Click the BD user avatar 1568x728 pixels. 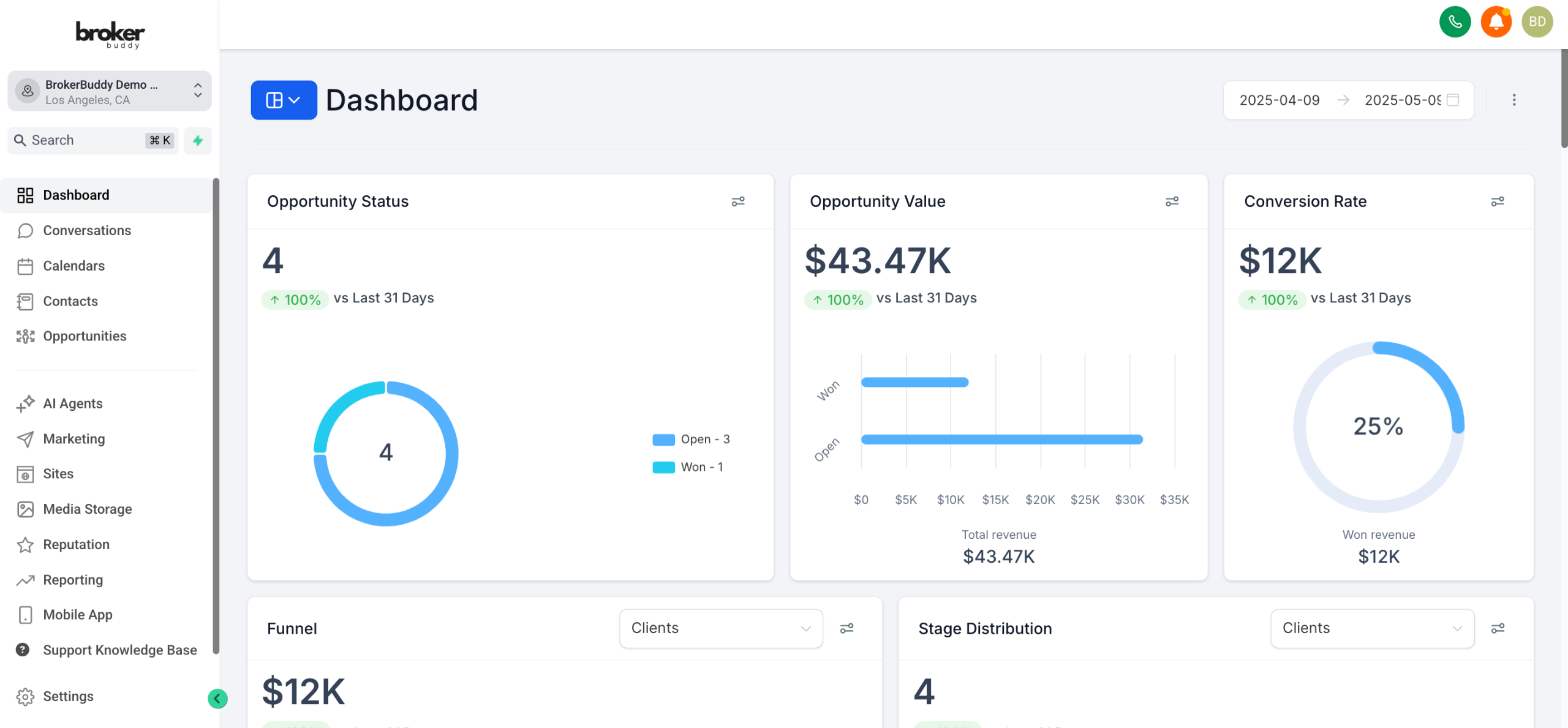click(x=1537, y=22)
